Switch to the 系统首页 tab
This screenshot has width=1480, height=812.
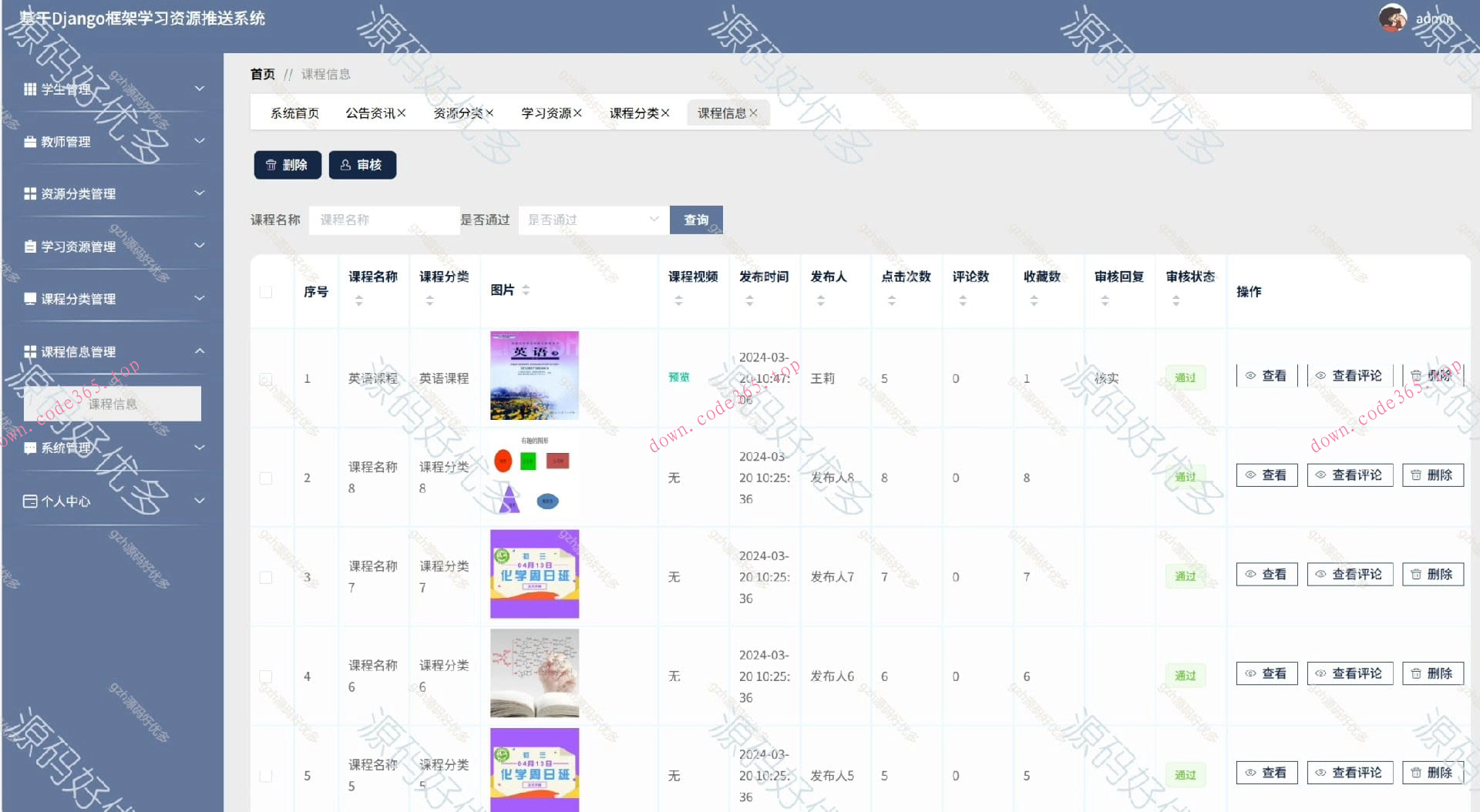coord(294,112)
